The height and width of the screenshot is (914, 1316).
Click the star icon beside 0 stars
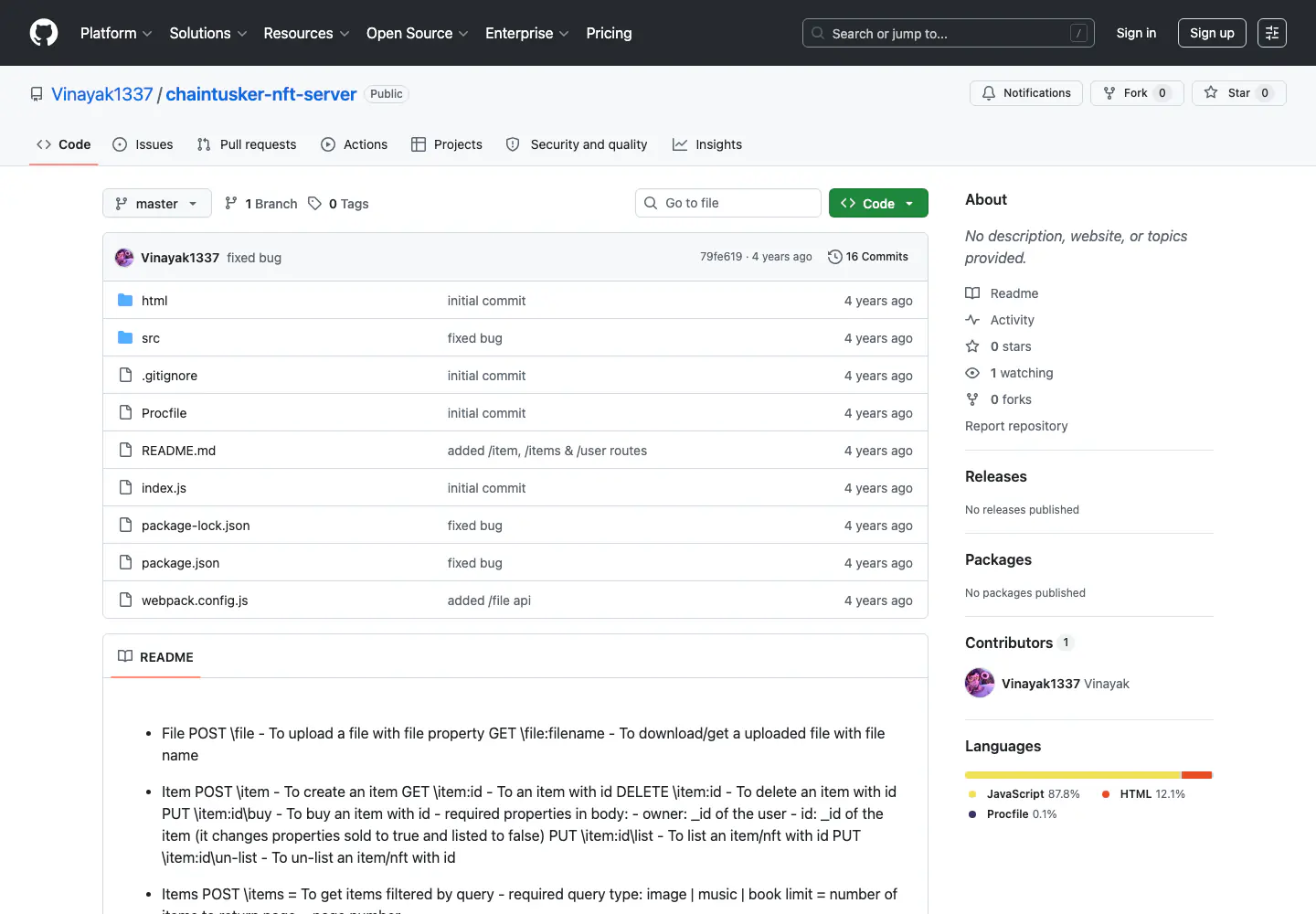tap(972, 346)
